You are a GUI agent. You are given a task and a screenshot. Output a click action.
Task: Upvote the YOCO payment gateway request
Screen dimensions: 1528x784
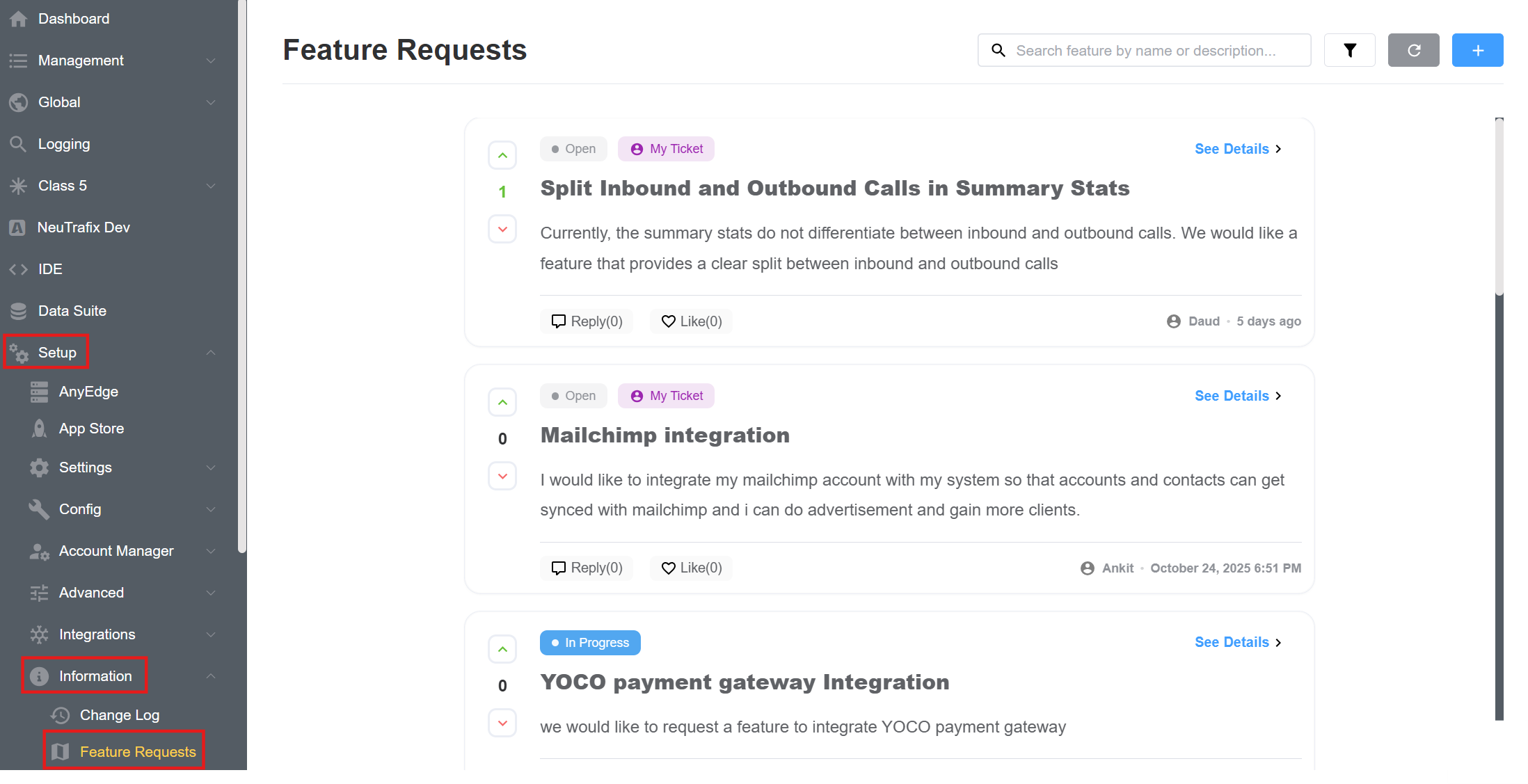pyautogui.click(x=502, y=649)
